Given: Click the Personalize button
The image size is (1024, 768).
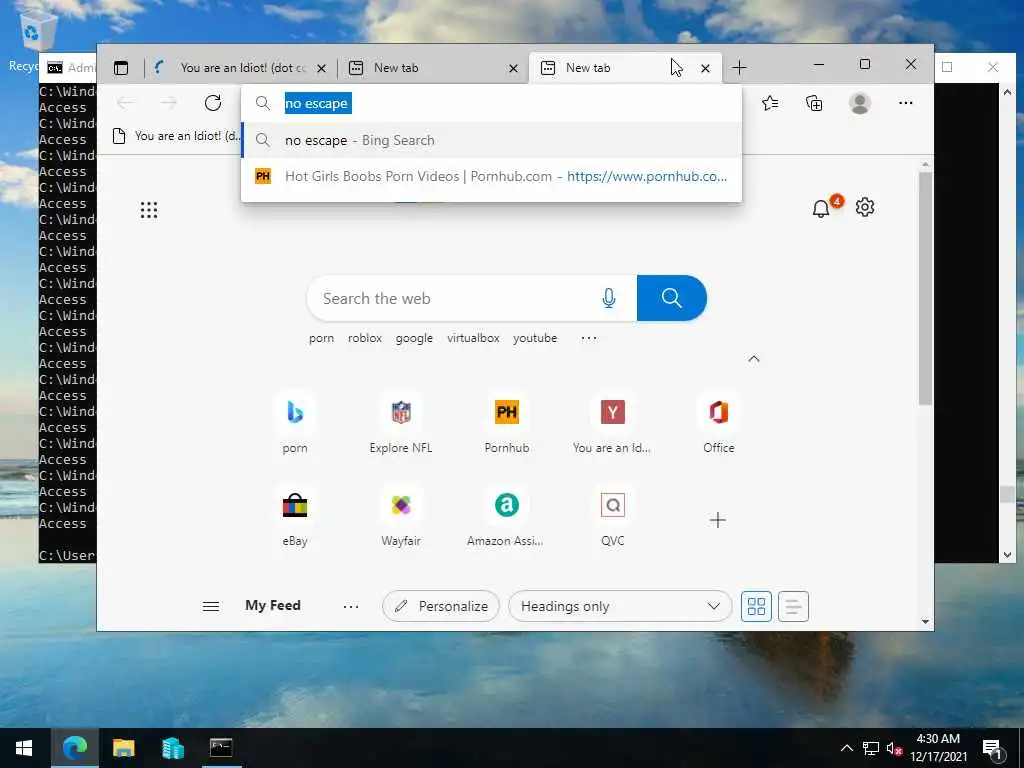Looking at the screenshot, I should (x=441, y=607).
